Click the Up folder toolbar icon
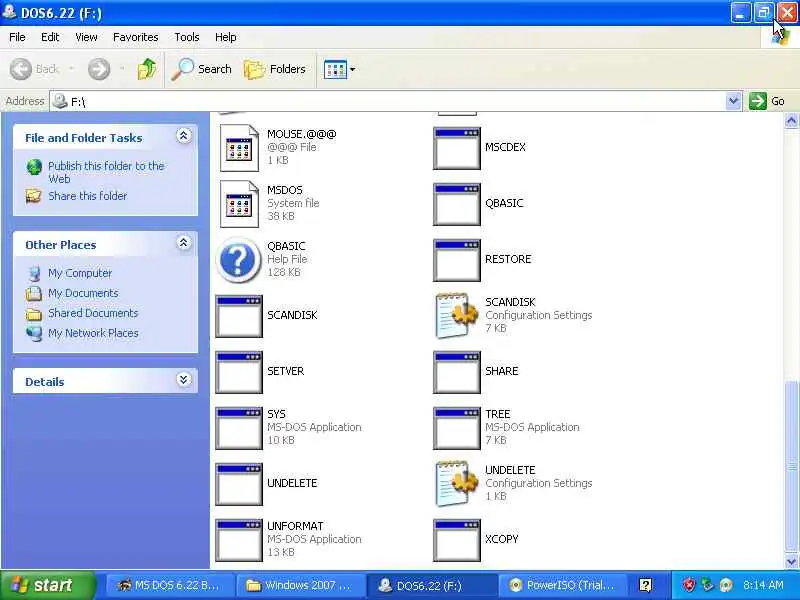800x600 pixels. pyautogui.click(x=147, y=69)
